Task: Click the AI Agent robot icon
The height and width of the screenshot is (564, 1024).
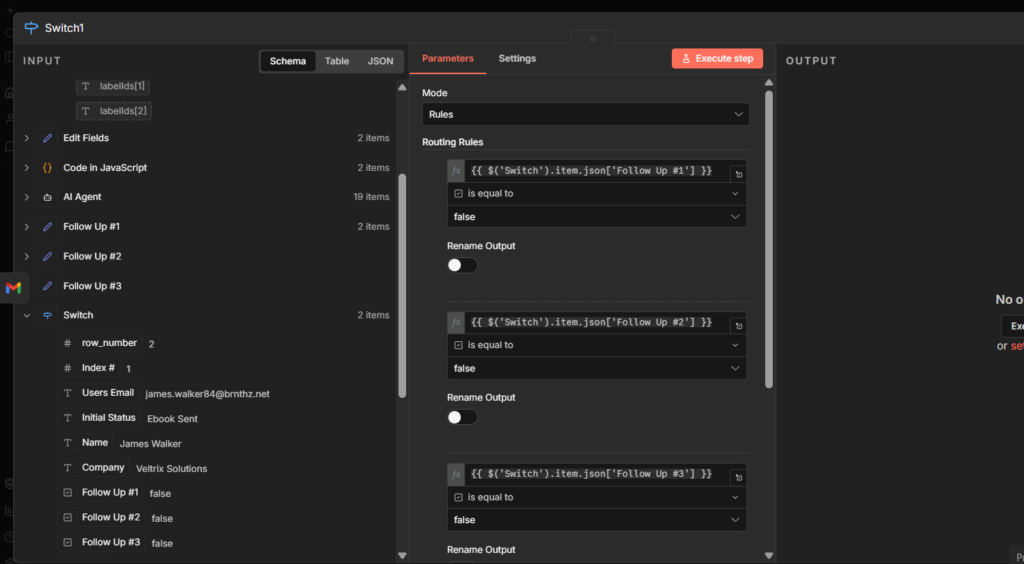Action: click(x=47, y=197)
